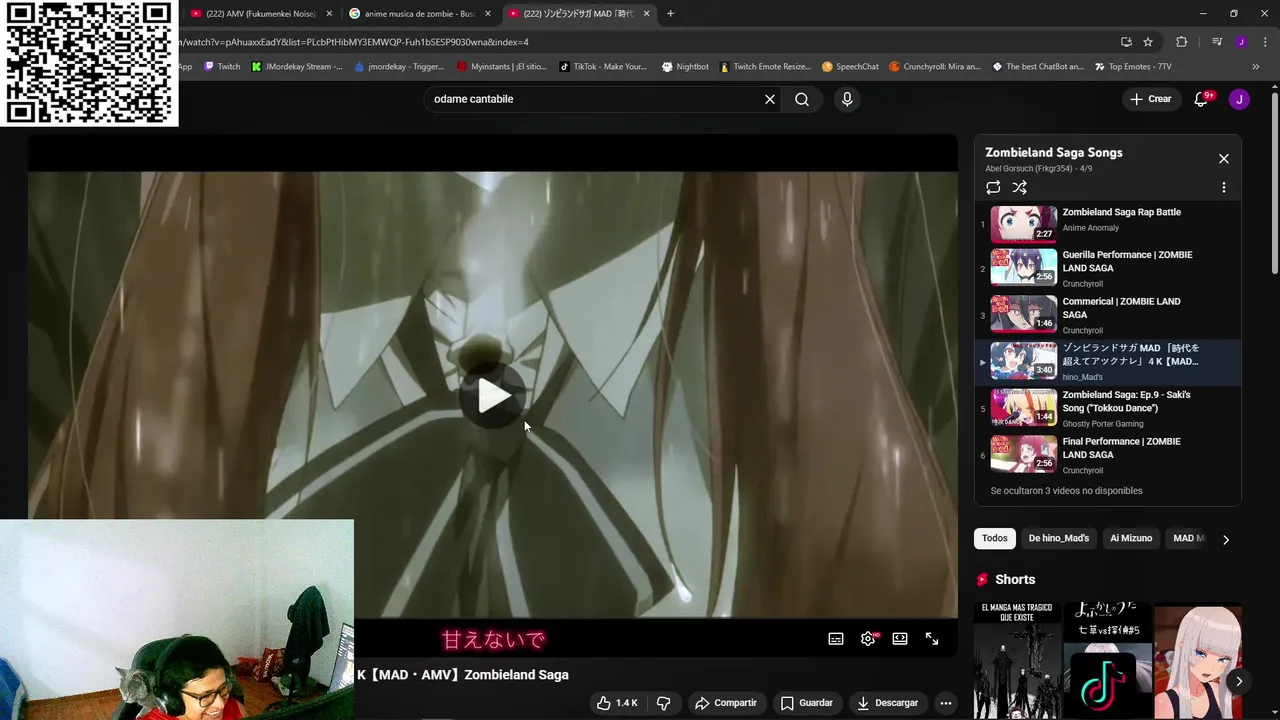Open Saki's Song Tokkou Dance video
Screen dimensions: 1280x720
coord(1108,409)
